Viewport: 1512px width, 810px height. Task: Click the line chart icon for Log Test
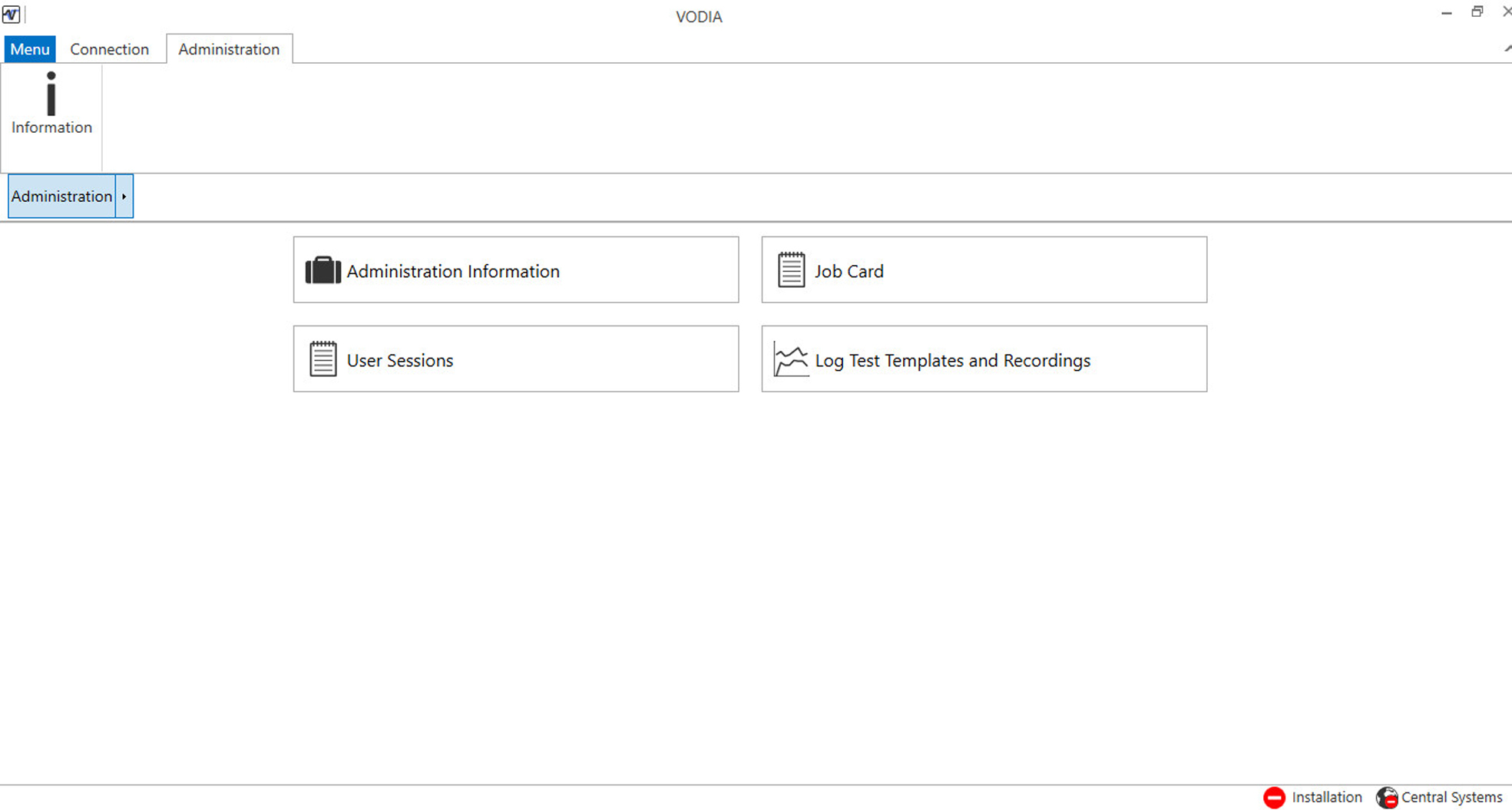(x=791, y=359)
